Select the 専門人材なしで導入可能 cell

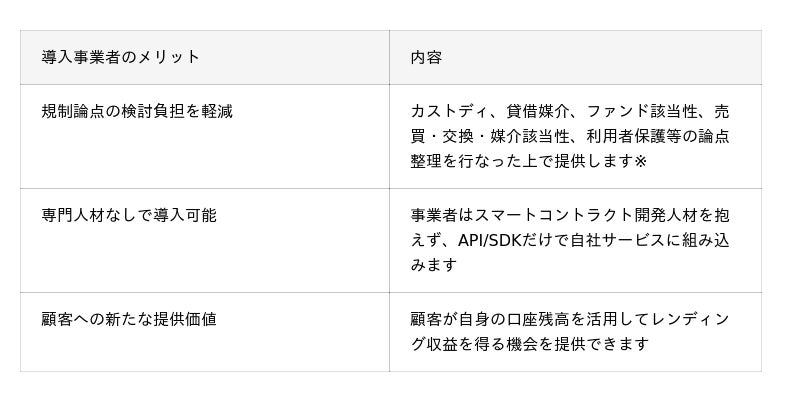point(205,240)
